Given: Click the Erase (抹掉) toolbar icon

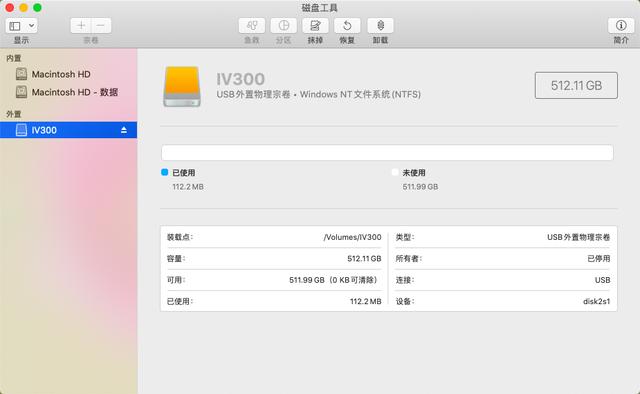Looking at the screenshot, I should pyautogui.click(x=315, y=26).
